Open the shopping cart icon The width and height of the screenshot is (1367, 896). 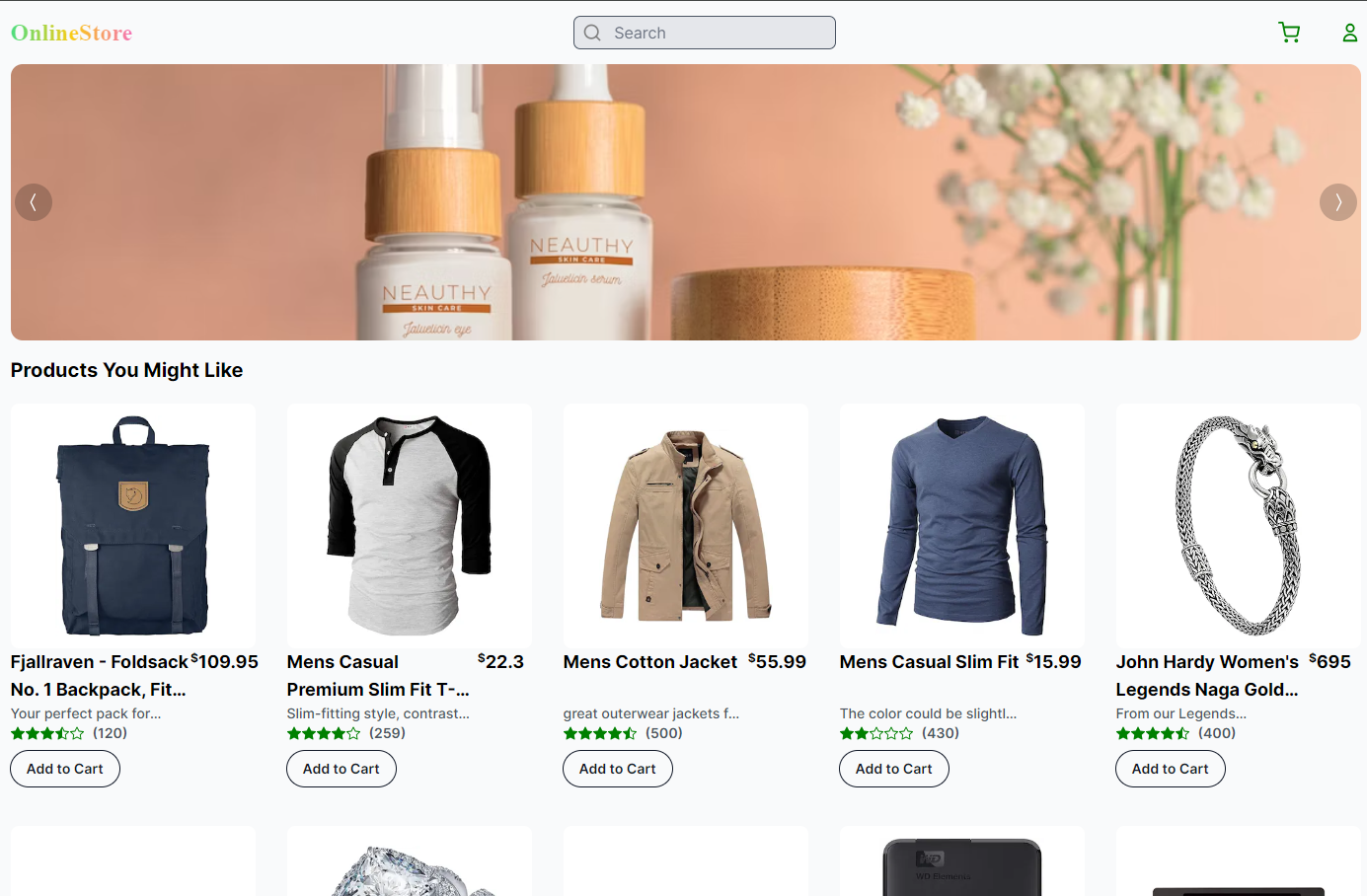(x=1289, y=33)
